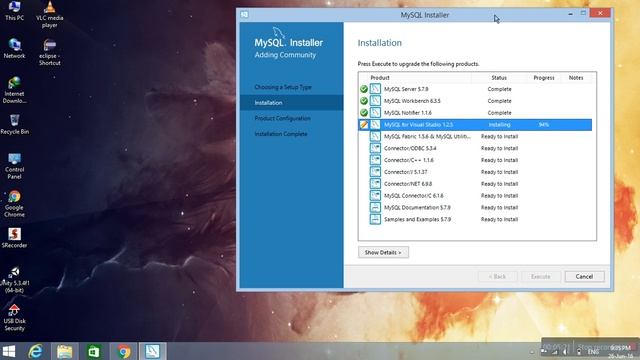Click the Progress column header

click(x=544, y=78)
